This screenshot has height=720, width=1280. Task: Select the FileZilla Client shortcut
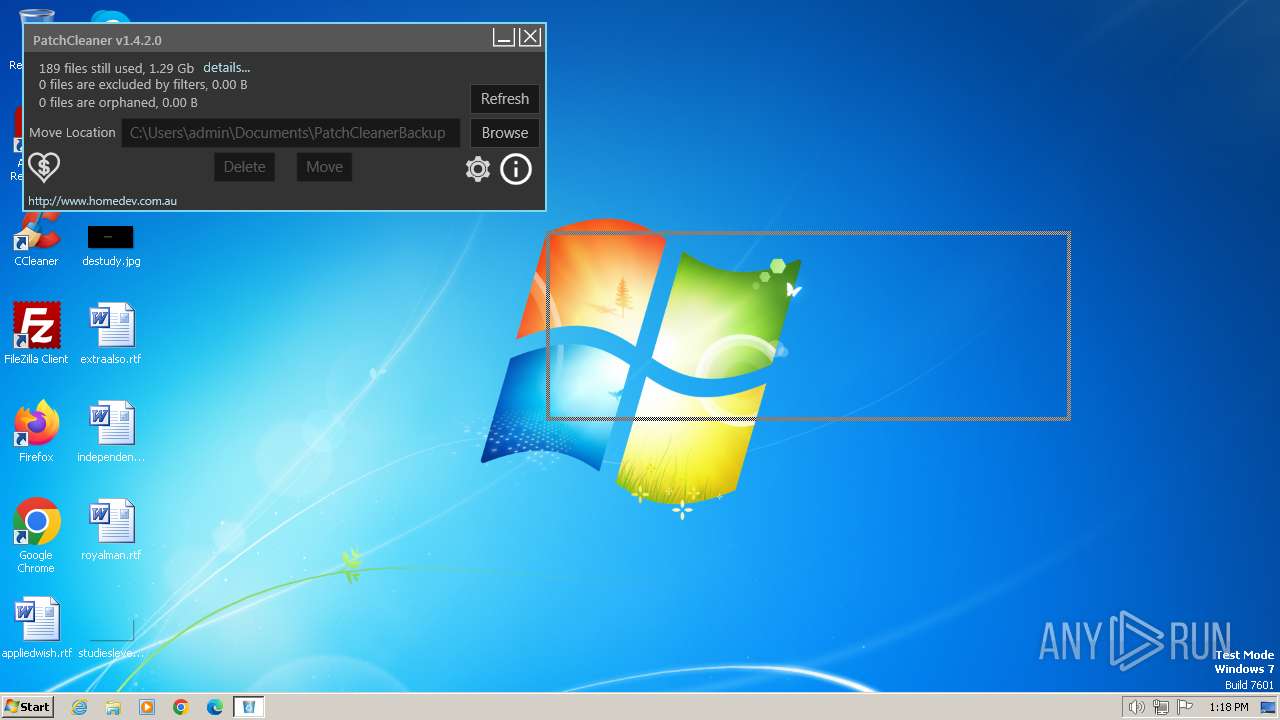(36, 333)
